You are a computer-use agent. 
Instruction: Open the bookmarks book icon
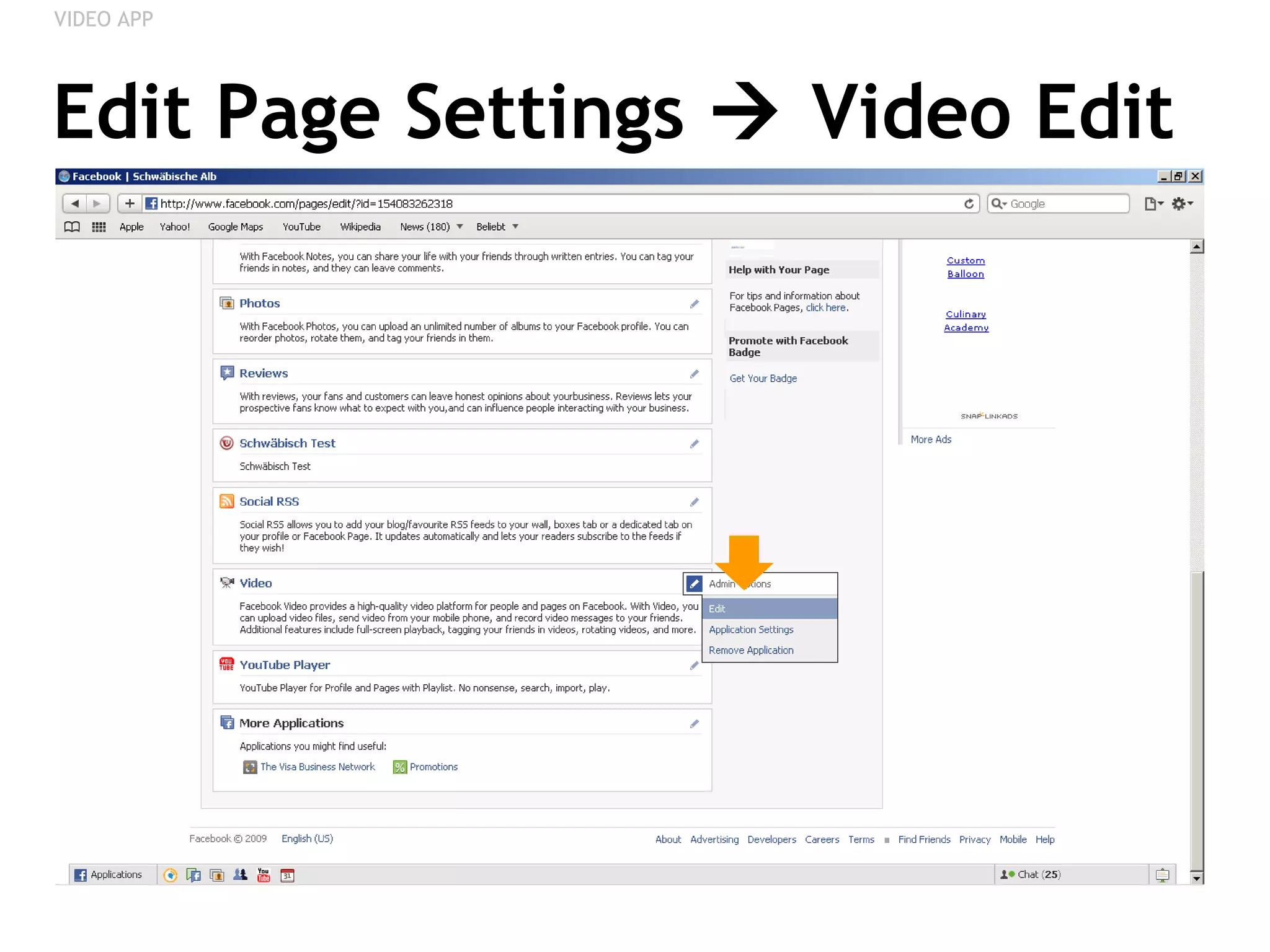(72, 227)
